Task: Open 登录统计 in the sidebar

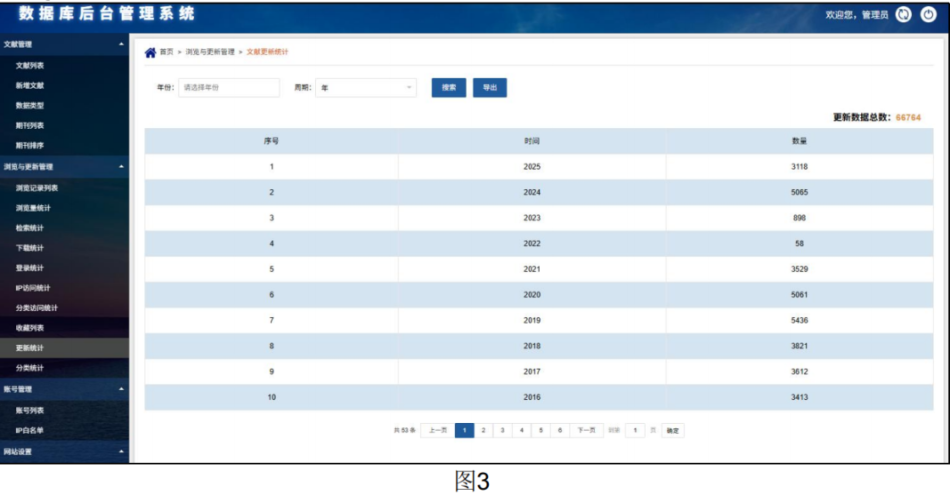Action: (30, 268)
